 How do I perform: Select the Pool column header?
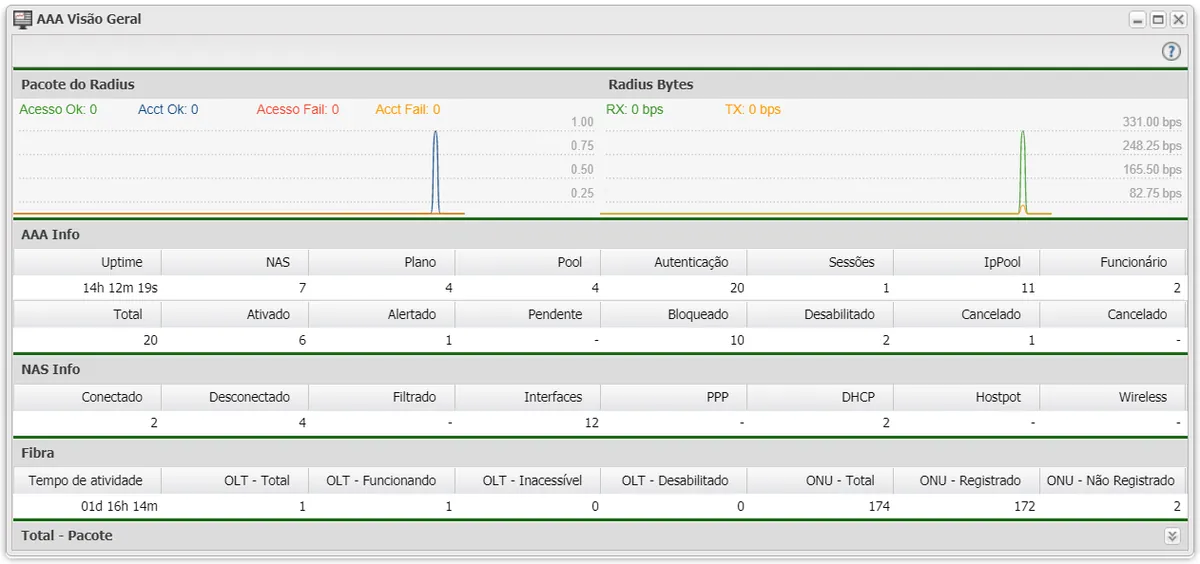527,262
